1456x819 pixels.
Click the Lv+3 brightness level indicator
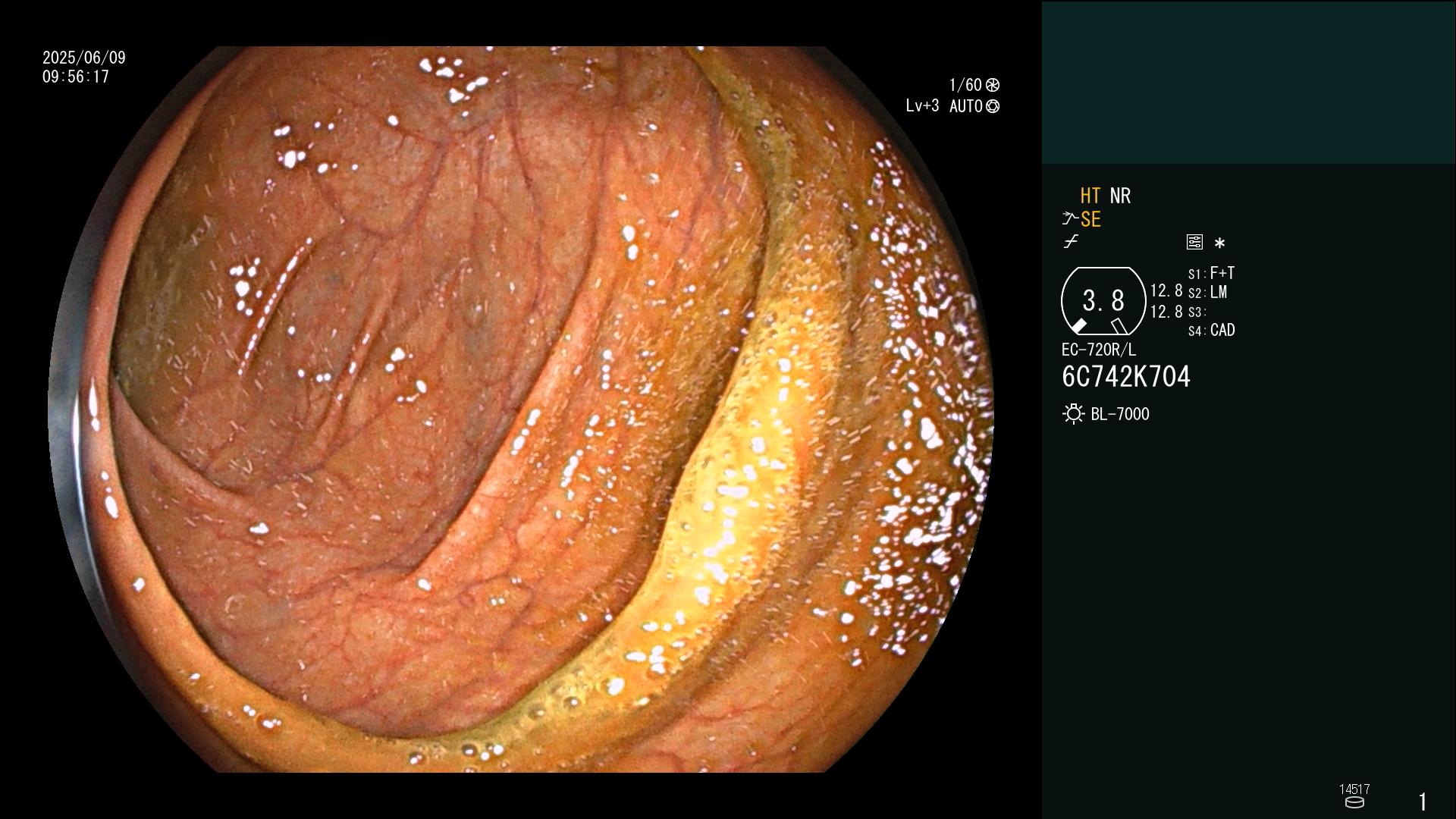[922, 106]
